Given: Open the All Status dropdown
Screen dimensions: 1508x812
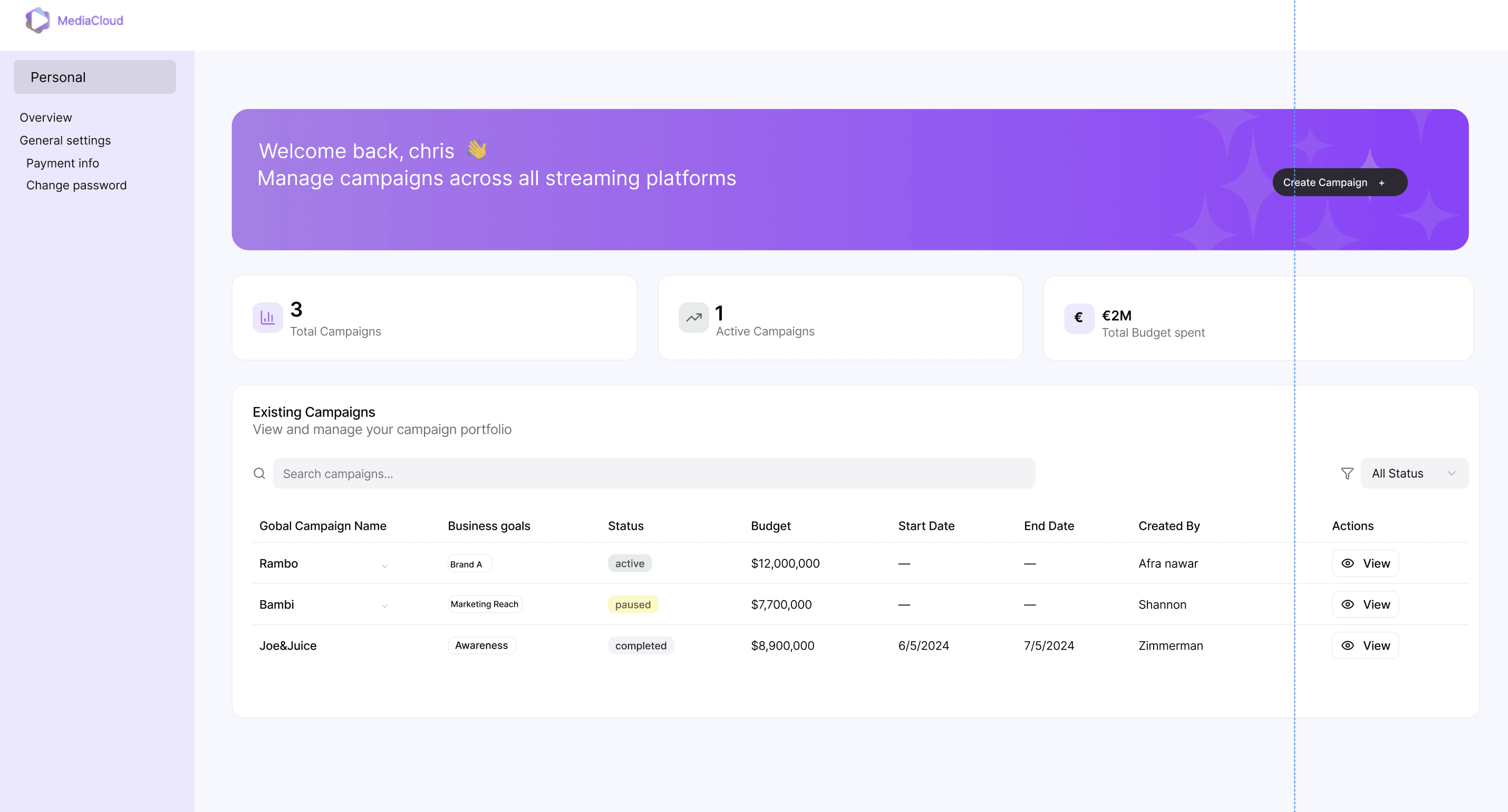Looking at the screenshot, I should pyautogui.click(x=1414, y=473).
